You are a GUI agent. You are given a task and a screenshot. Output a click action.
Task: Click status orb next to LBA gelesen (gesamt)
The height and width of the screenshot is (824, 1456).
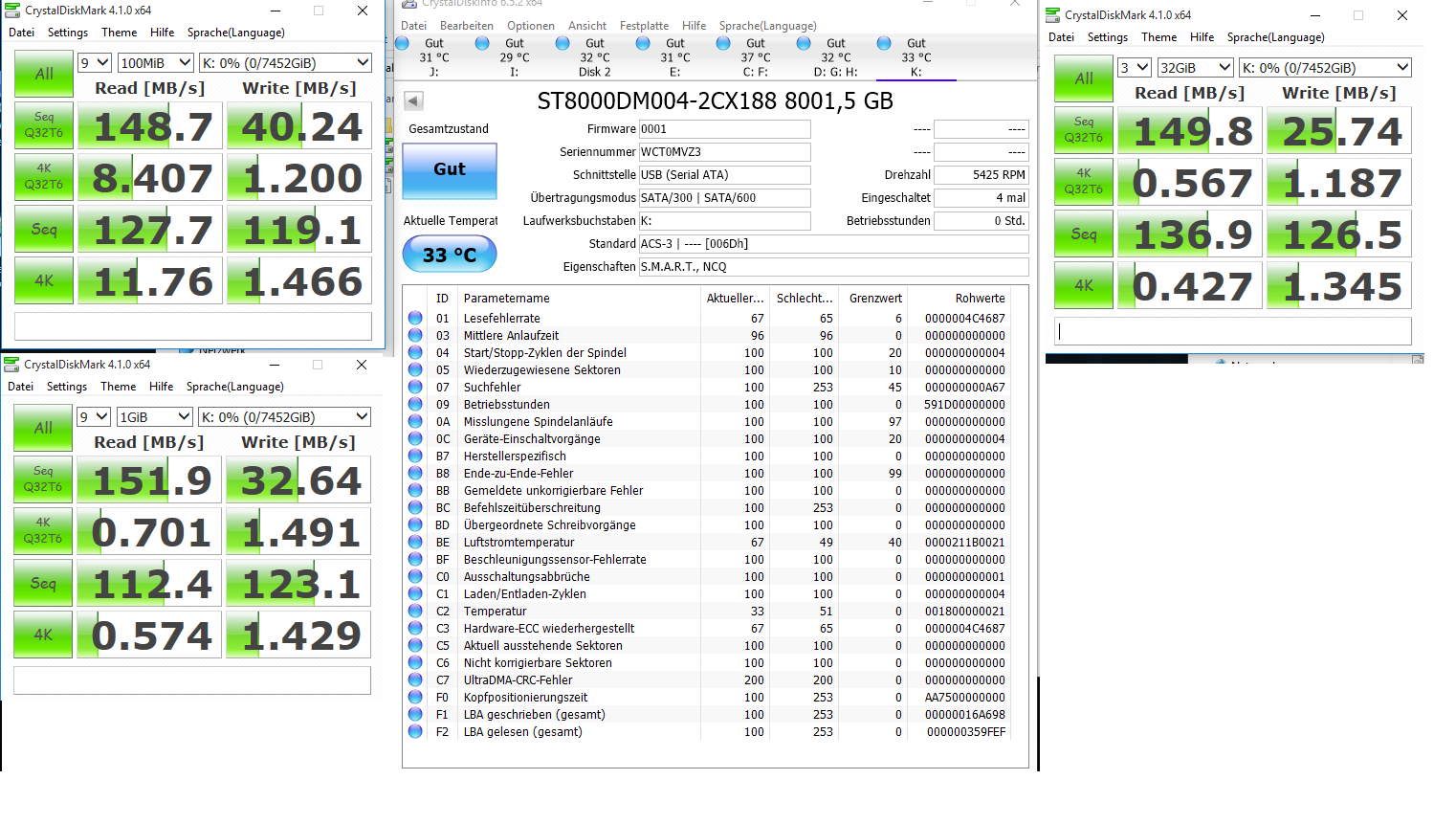415,731
